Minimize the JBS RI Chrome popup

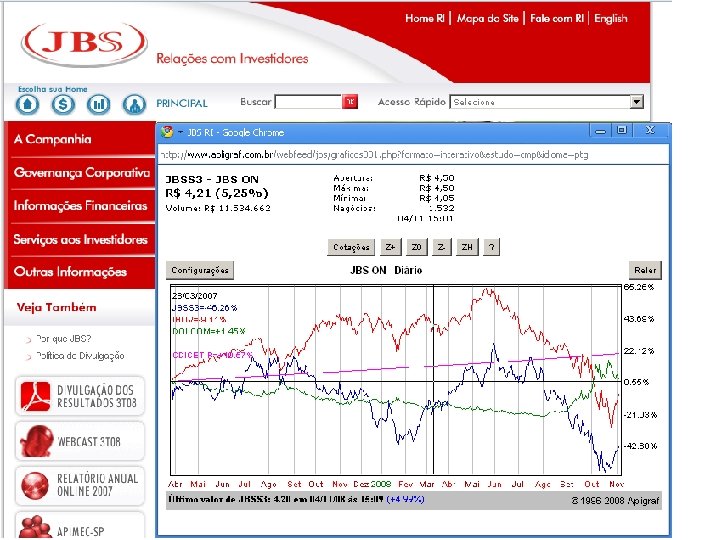point(600,131)
